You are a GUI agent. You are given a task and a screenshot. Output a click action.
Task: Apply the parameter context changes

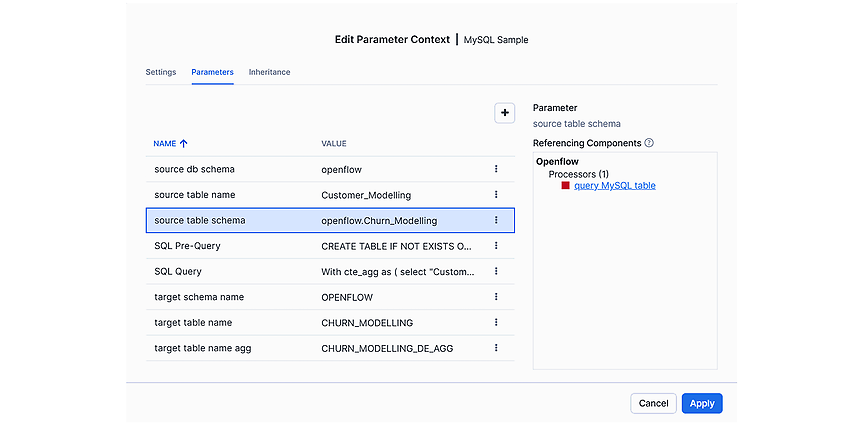[702, 403]
